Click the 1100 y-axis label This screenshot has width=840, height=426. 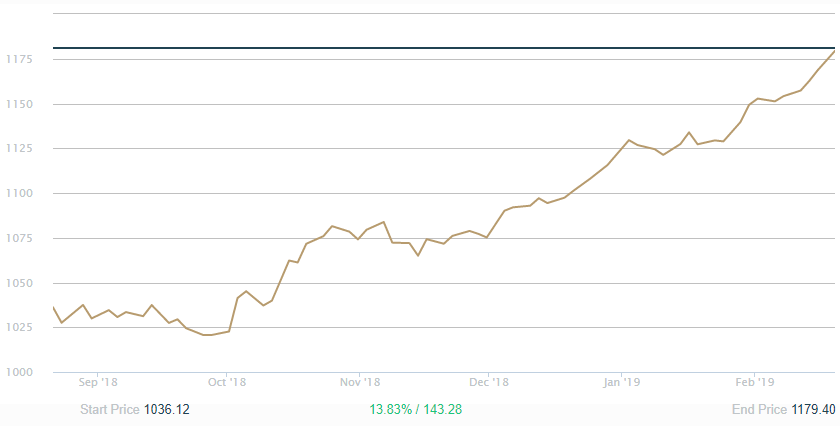coord(19,194)
